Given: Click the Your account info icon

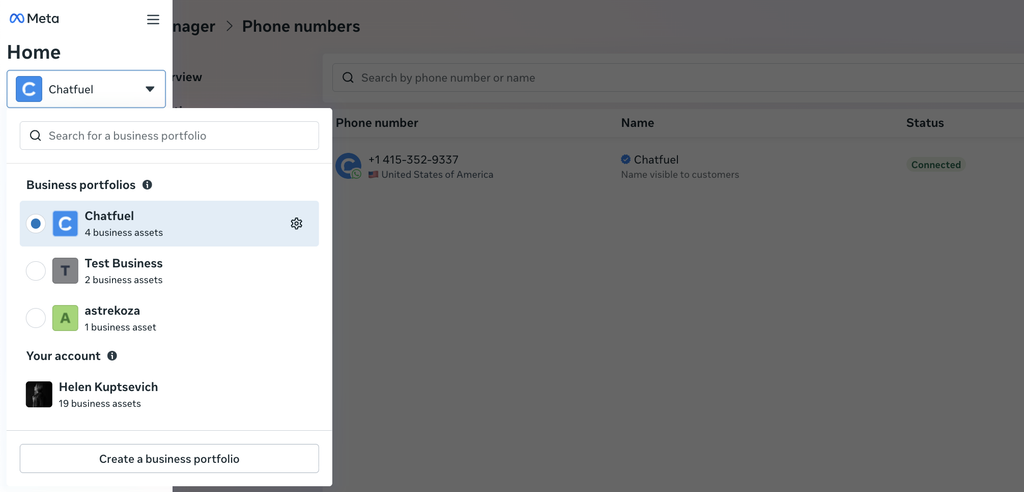Looking at the screenshot, I should (x=112, y=356).
